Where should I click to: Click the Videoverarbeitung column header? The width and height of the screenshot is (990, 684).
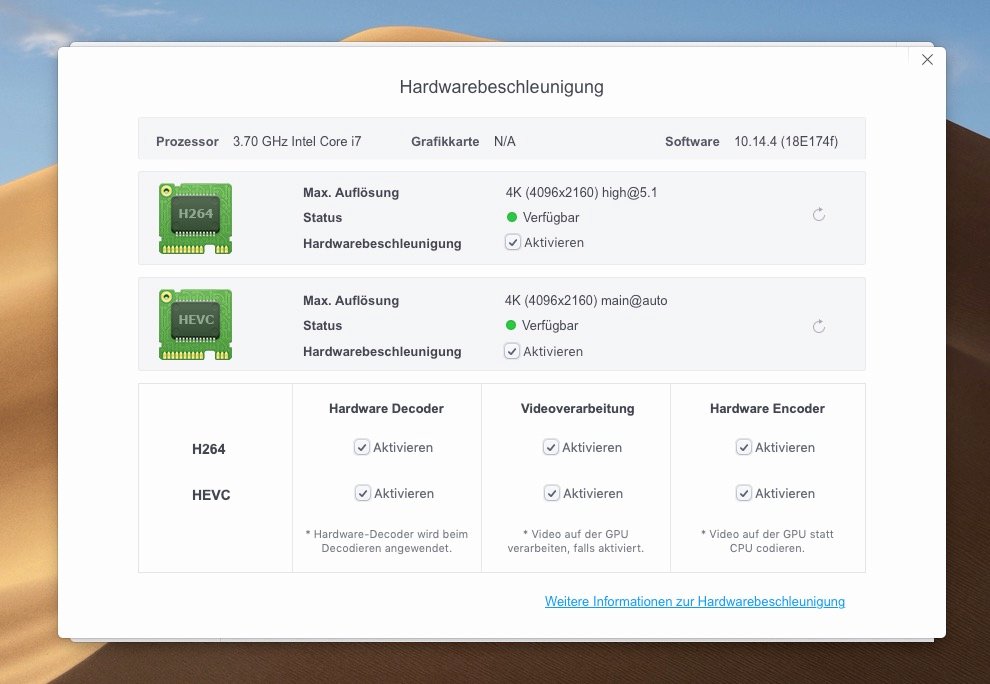[x=577, y=408]
